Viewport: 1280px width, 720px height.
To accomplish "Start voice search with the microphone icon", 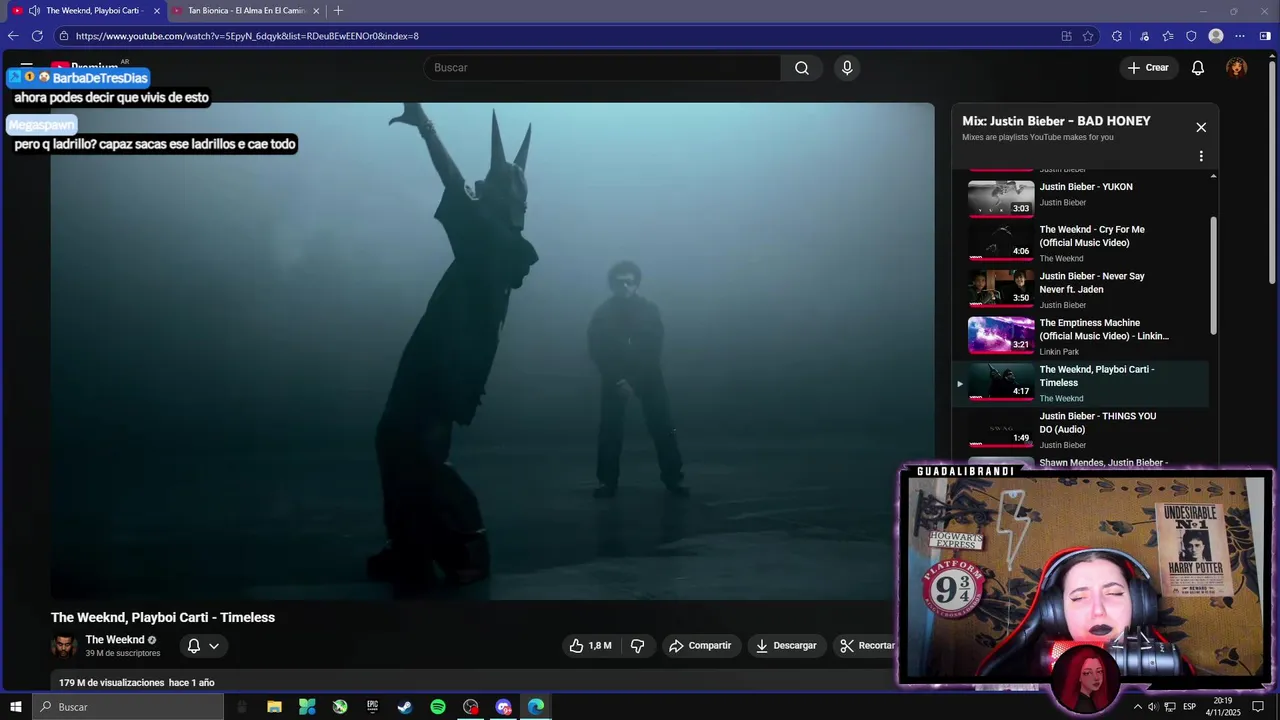I will pyautogui.click(x=847, y=68).
